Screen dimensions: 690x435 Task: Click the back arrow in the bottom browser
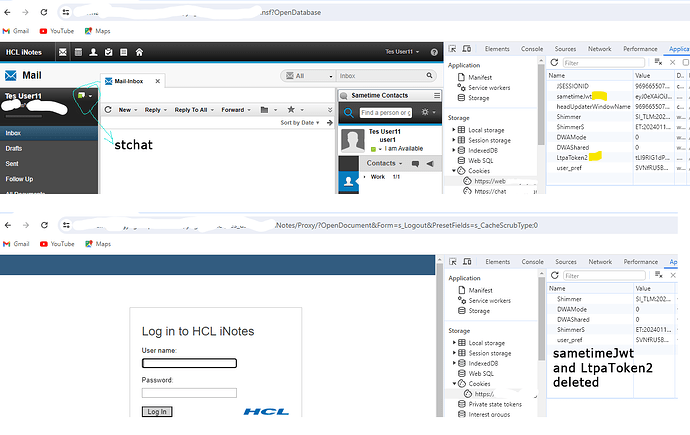[x=7, y=225]
